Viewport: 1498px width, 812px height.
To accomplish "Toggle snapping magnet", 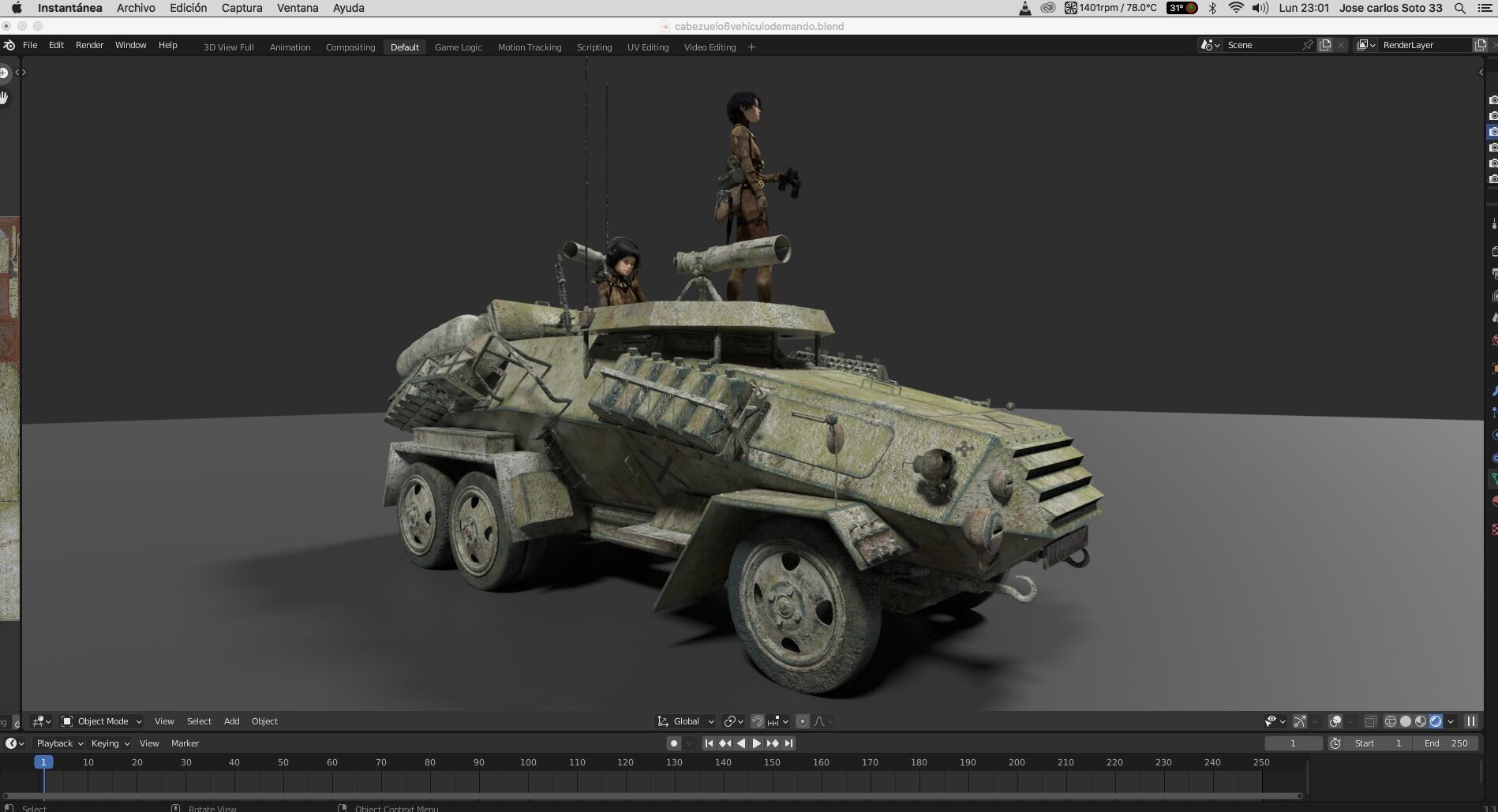I will coord(757,721).
